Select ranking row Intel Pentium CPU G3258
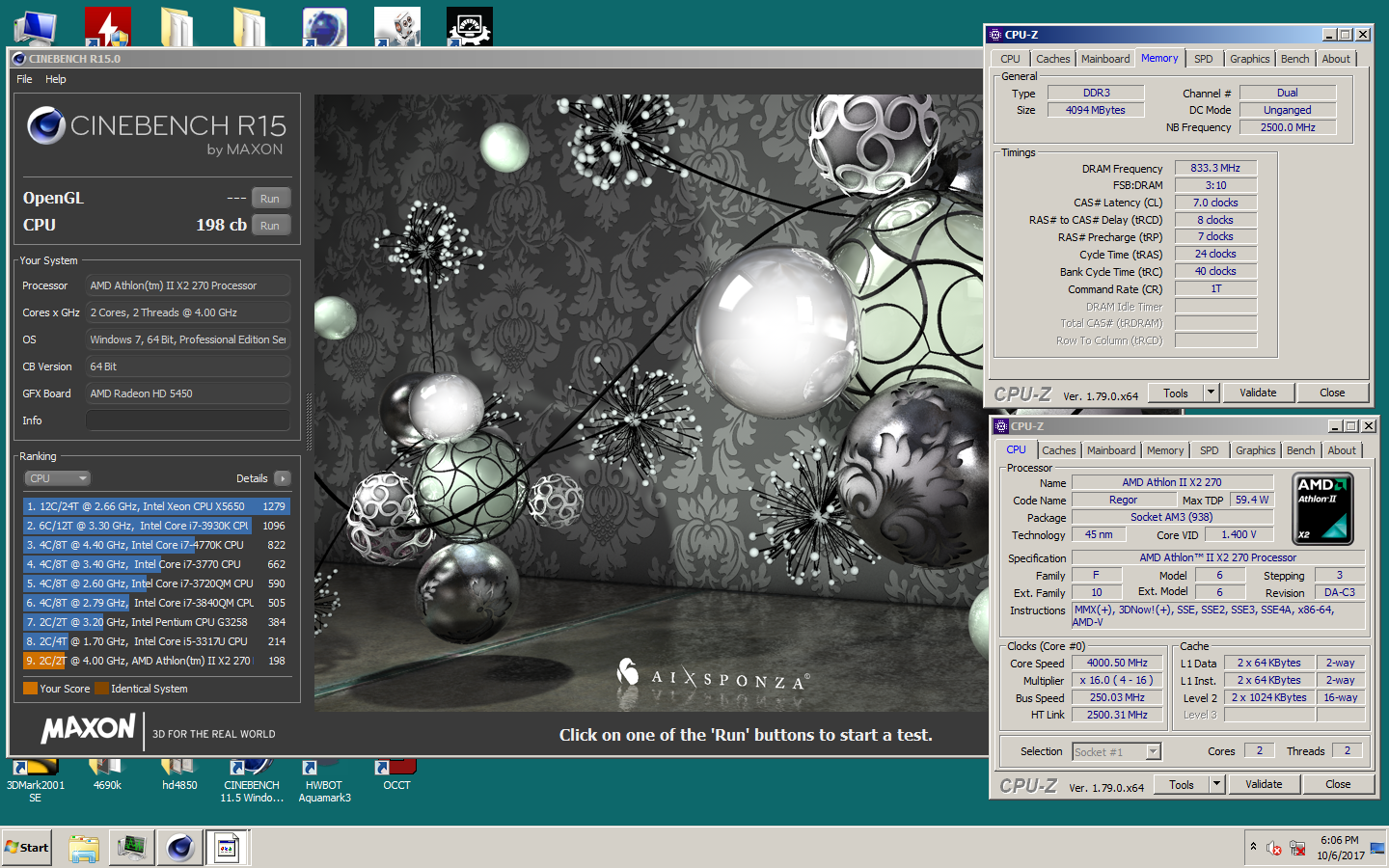1389x868 pixels. pos(156,622)
